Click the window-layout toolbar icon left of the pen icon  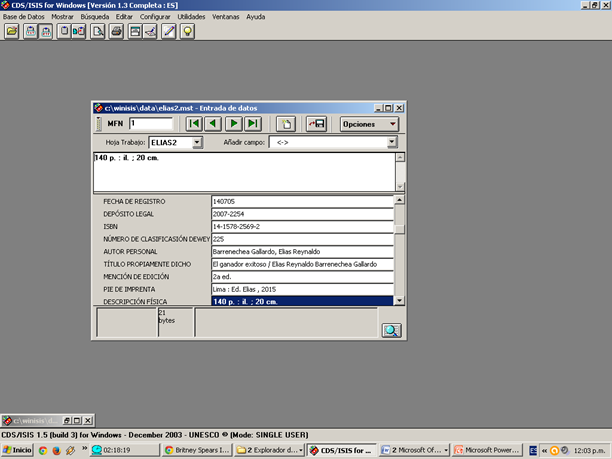pos(135,31)
